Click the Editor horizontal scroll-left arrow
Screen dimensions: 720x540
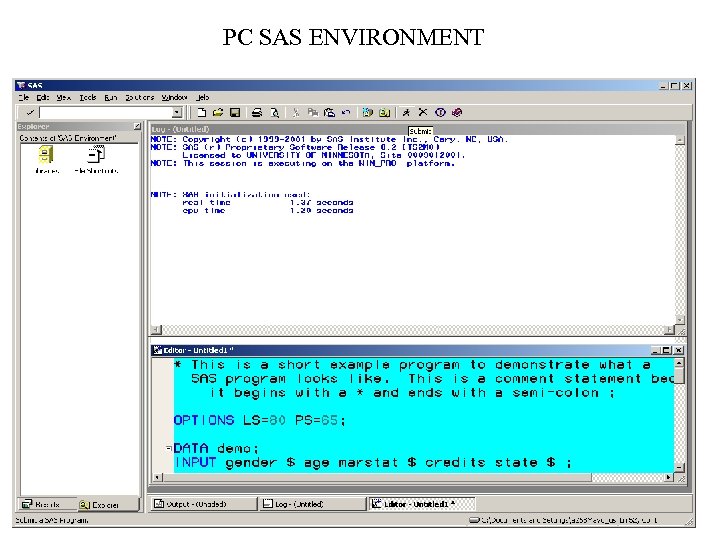[x=157, y=478]
